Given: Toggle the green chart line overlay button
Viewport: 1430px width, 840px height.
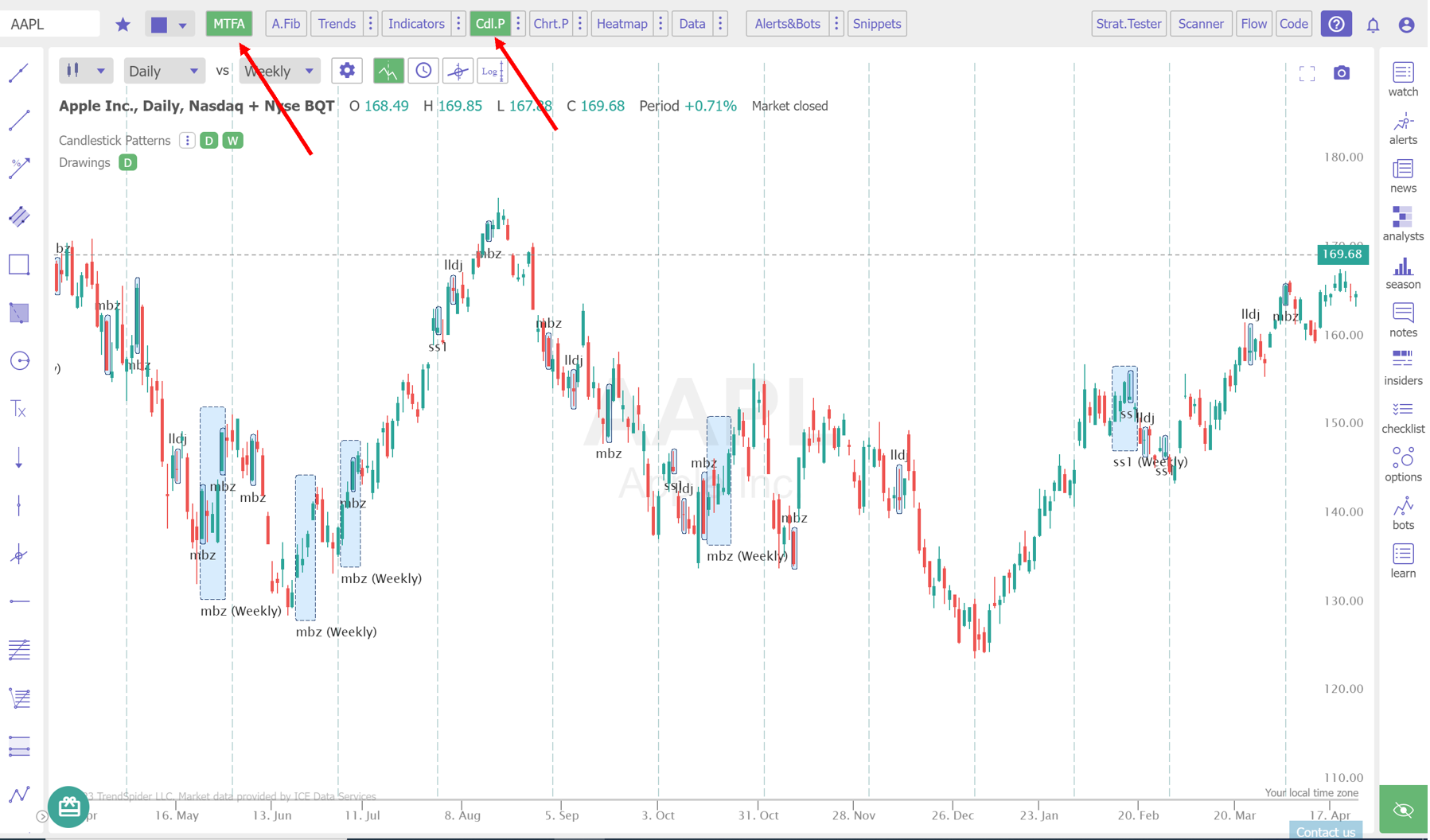Looking at the screenshot, I should (x=388, y=71).
